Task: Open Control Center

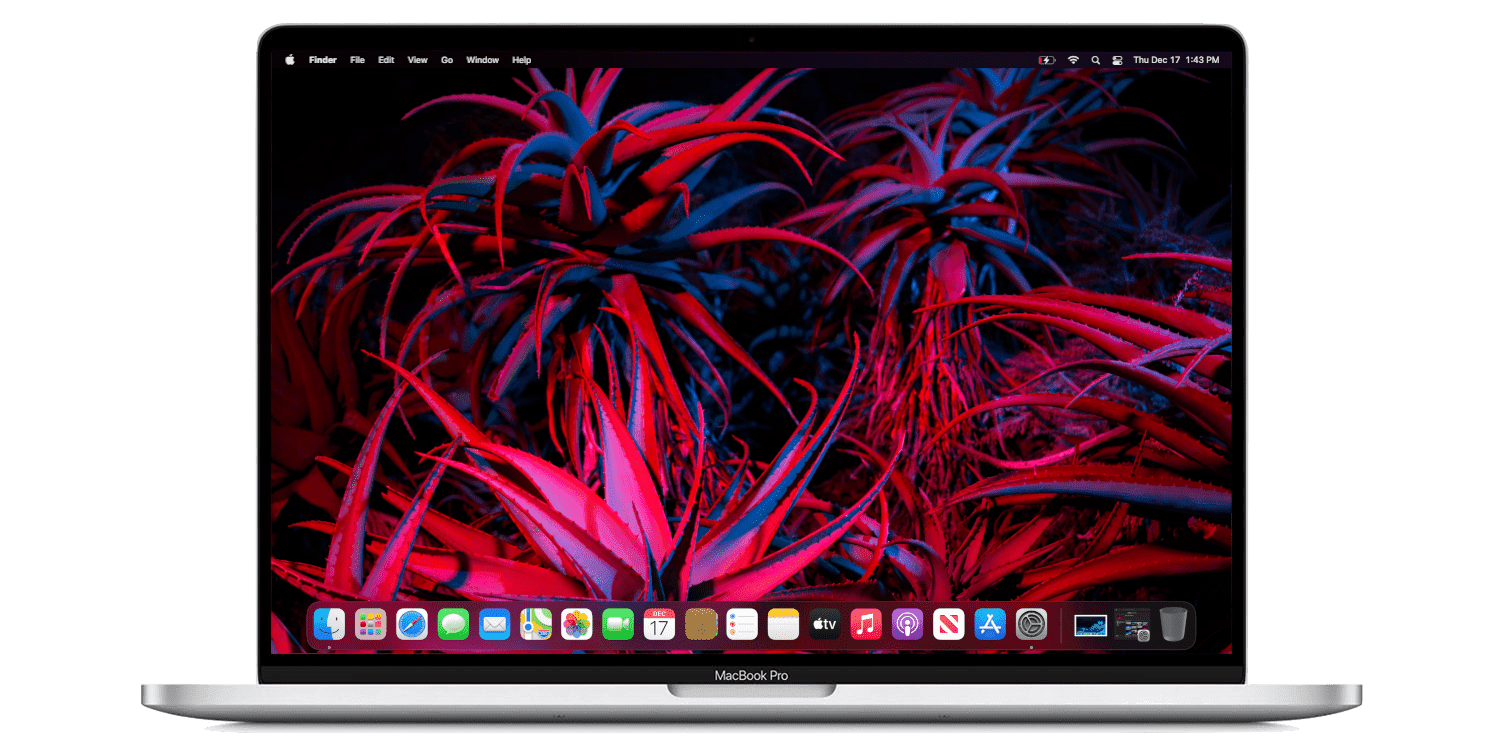Action: 1118,60
